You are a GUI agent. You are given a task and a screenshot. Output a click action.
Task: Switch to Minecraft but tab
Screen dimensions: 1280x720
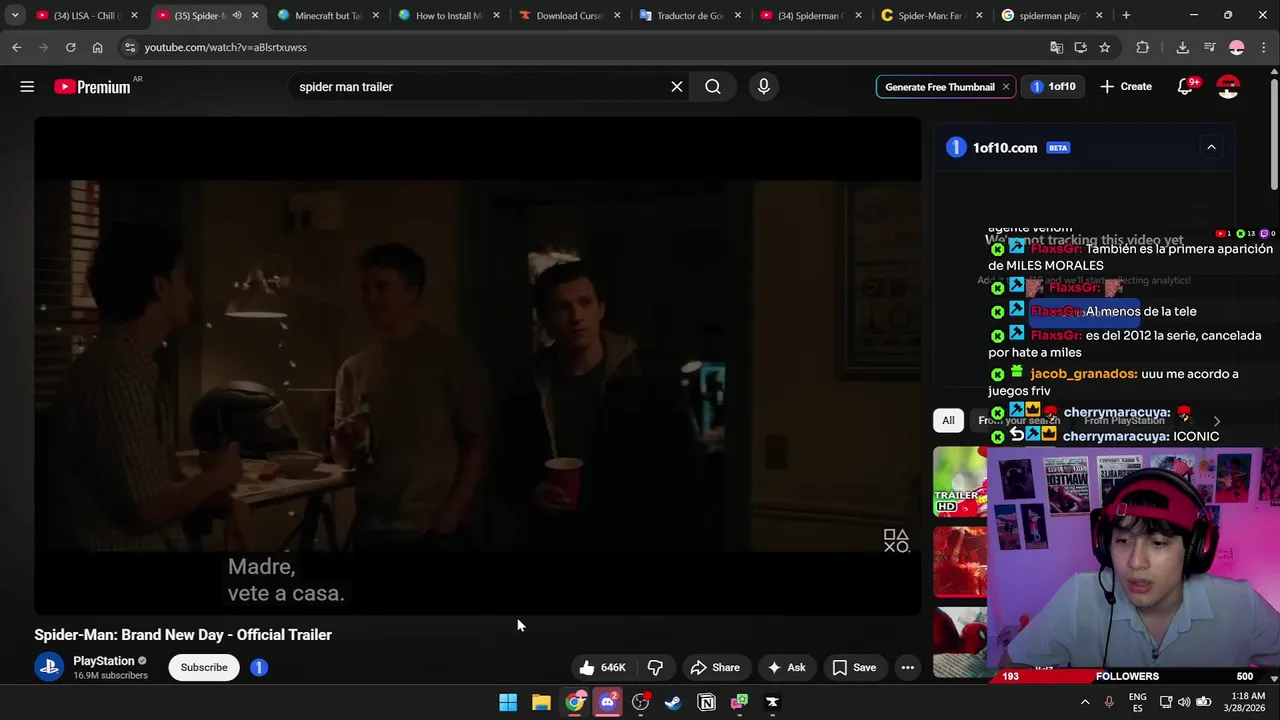pos(327,15)
